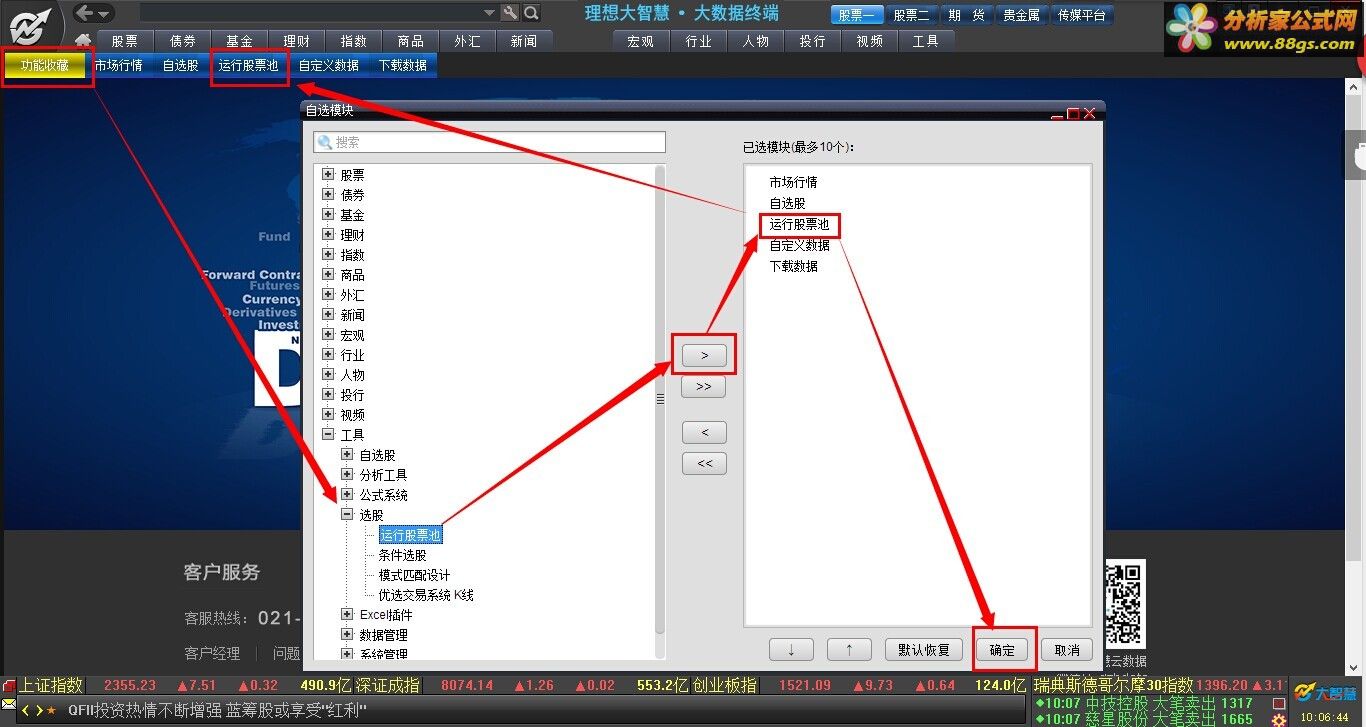Select 自定义数据 in the 已选模块 list
Image resolution: width=1366 pixels, height=727 pixels.
799,245
